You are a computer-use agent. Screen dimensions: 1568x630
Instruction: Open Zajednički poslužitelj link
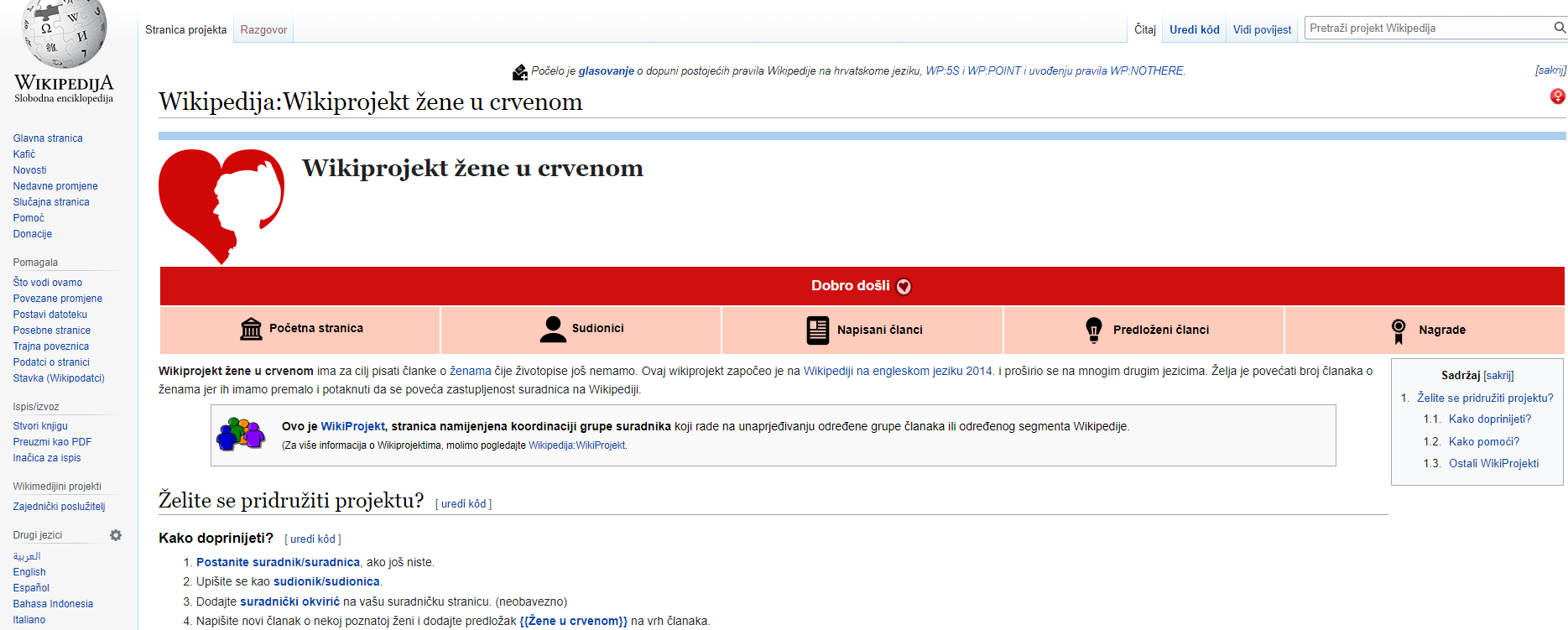[x=59, y=507]
